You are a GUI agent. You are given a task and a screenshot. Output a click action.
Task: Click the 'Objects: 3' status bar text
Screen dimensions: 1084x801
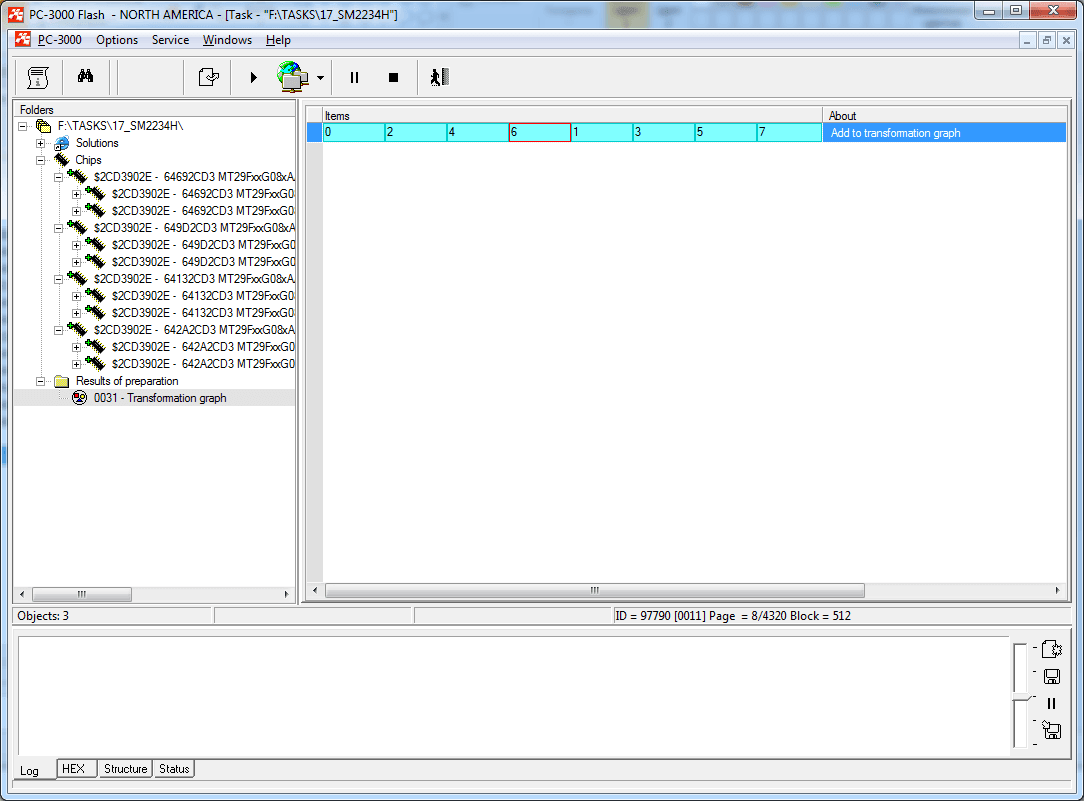(43, 616)
